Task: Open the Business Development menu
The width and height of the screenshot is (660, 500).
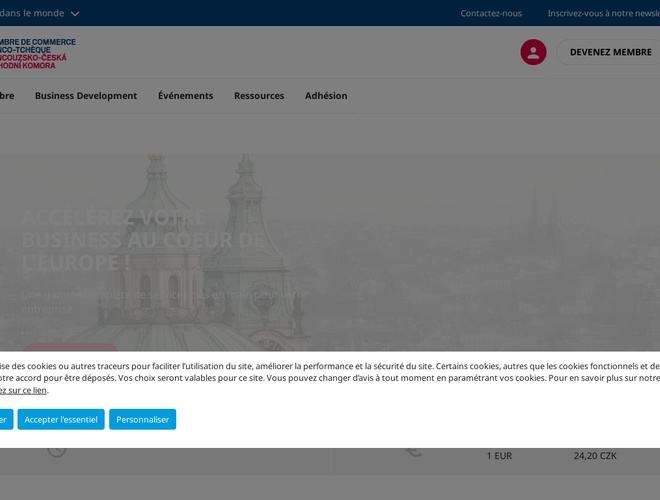Action: click(x=86, y=96)
